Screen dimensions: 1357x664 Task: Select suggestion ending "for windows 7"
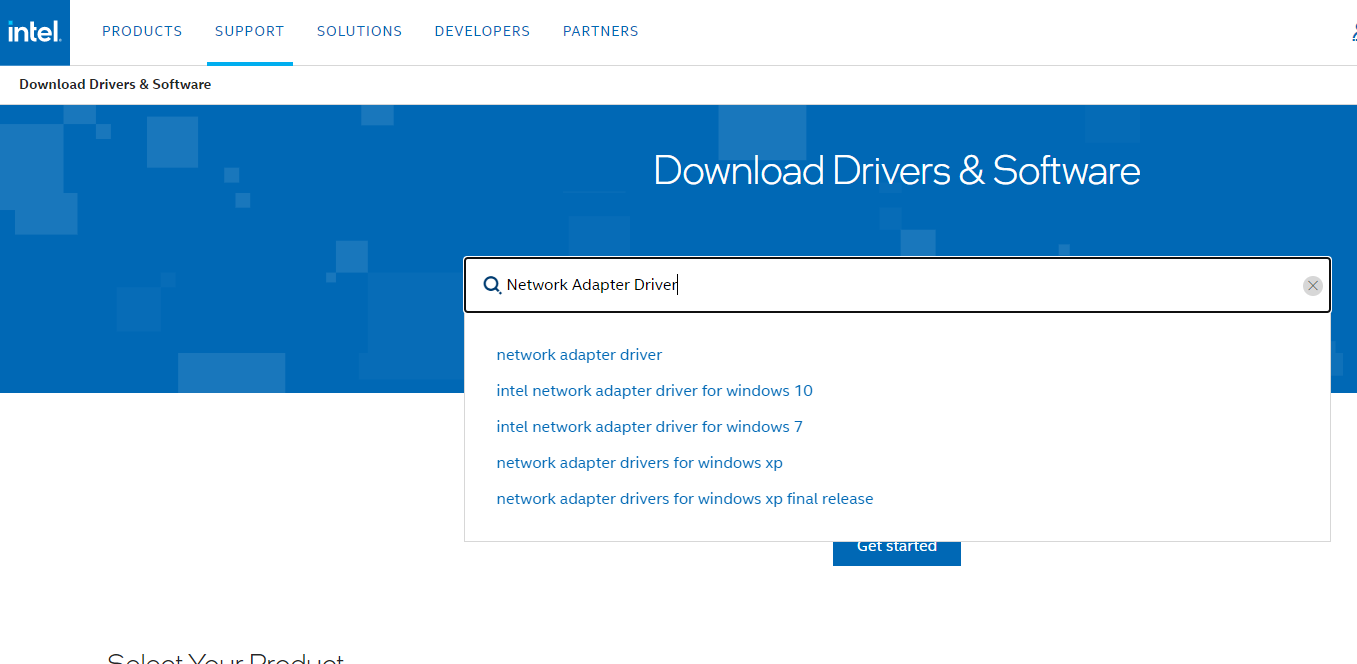click(x=649, y=427)
